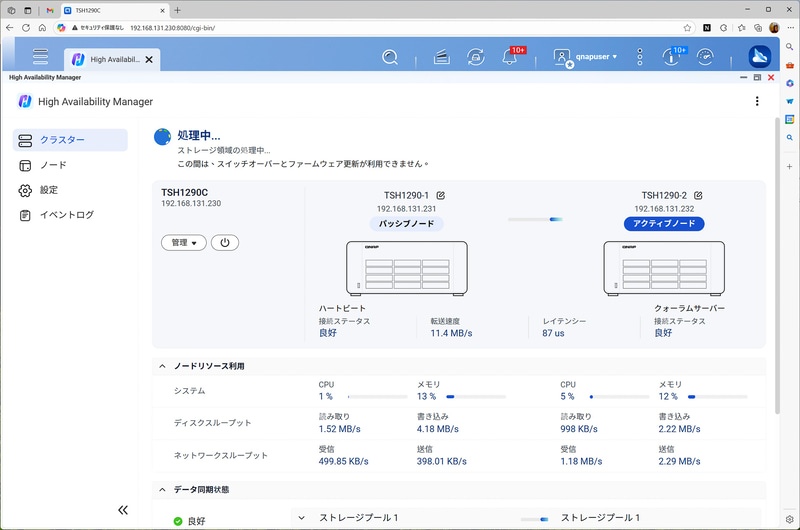
Task: Click the 良好 data sync status
Action: (x=196, y=521)
